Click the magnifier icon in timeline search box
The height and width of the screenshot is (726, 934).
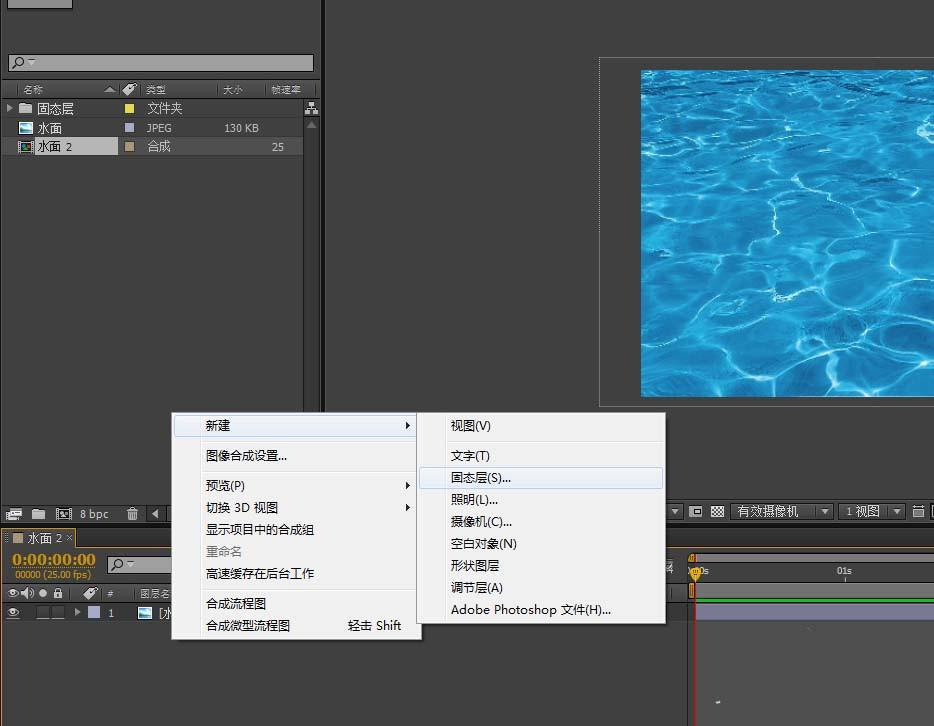click(118, 563)
